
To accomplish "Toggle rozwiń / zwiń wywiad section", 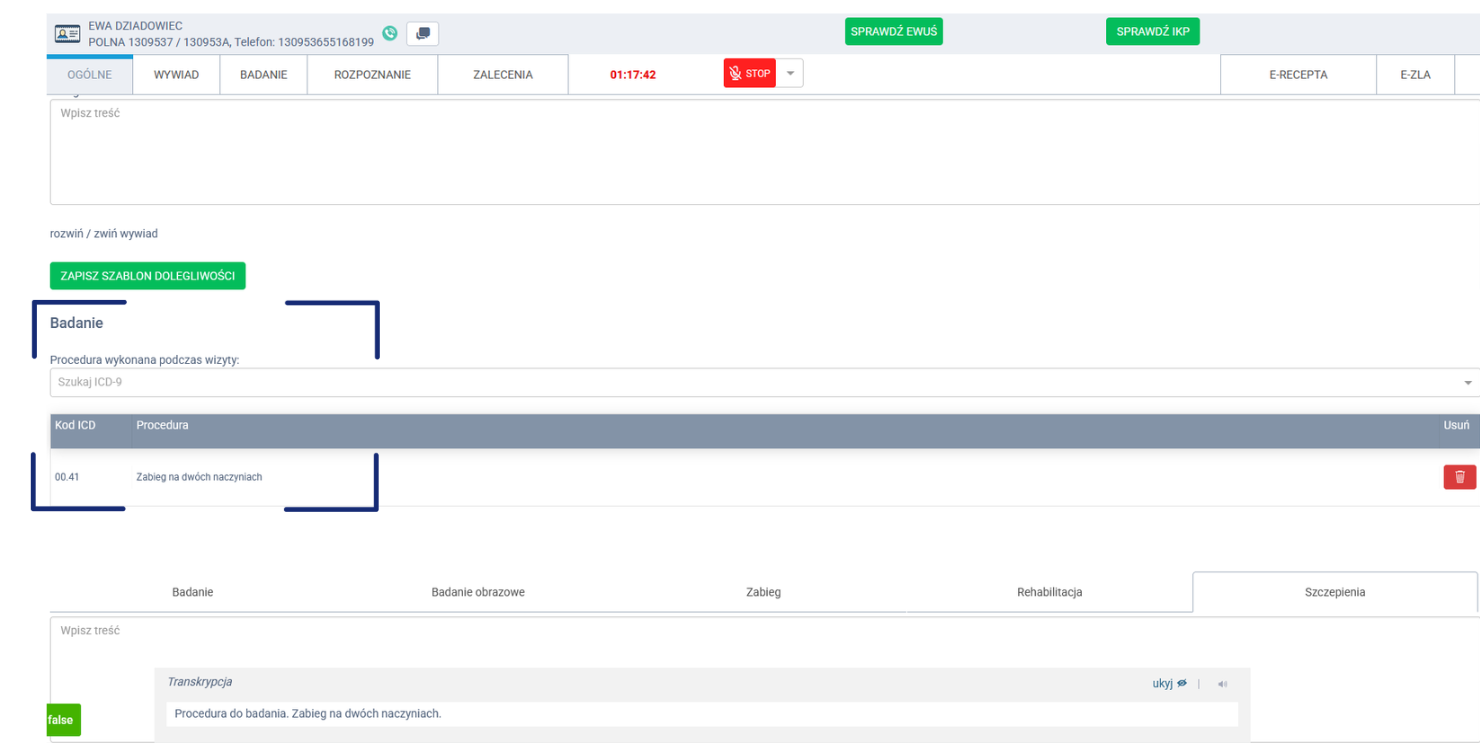I will click(104, 234).
